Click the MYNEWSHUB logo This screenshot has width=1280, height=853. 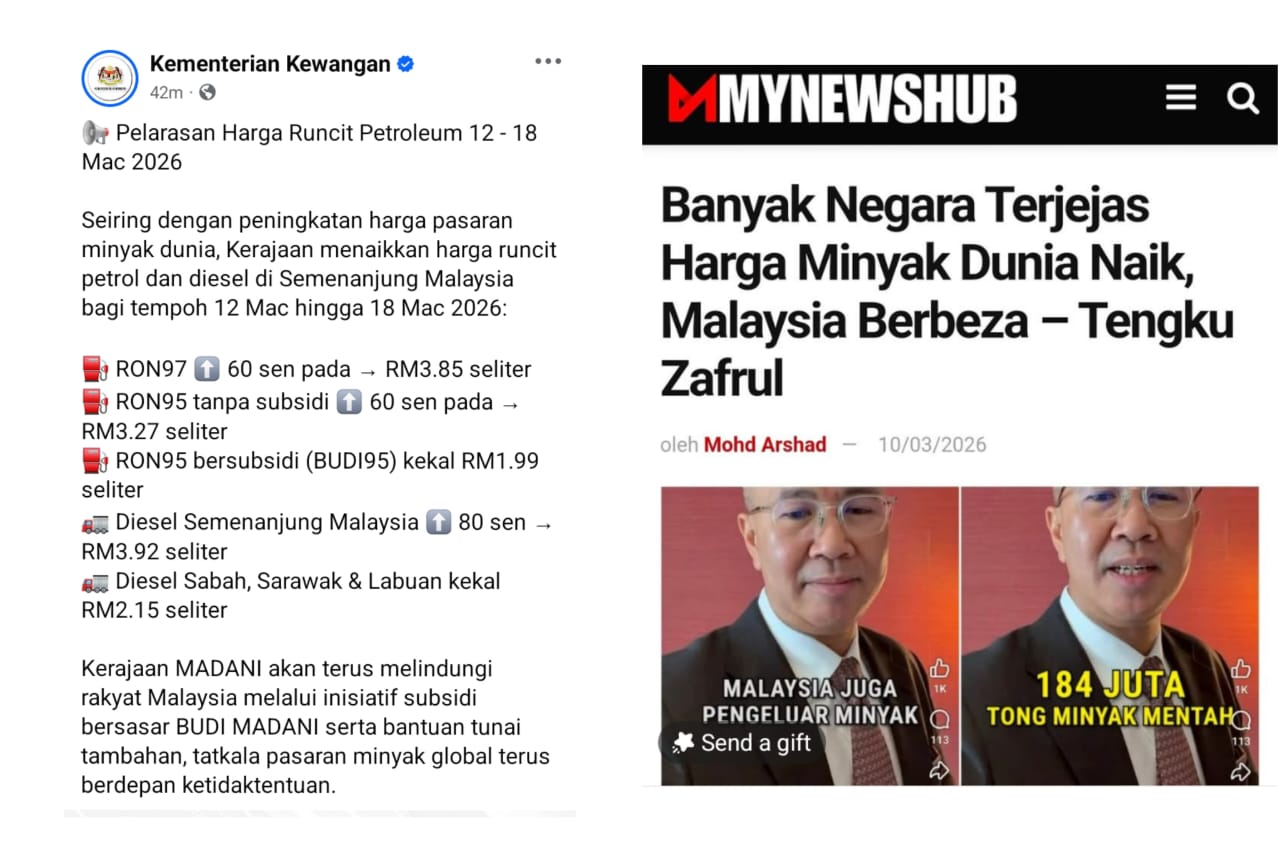tap(842, 100)
